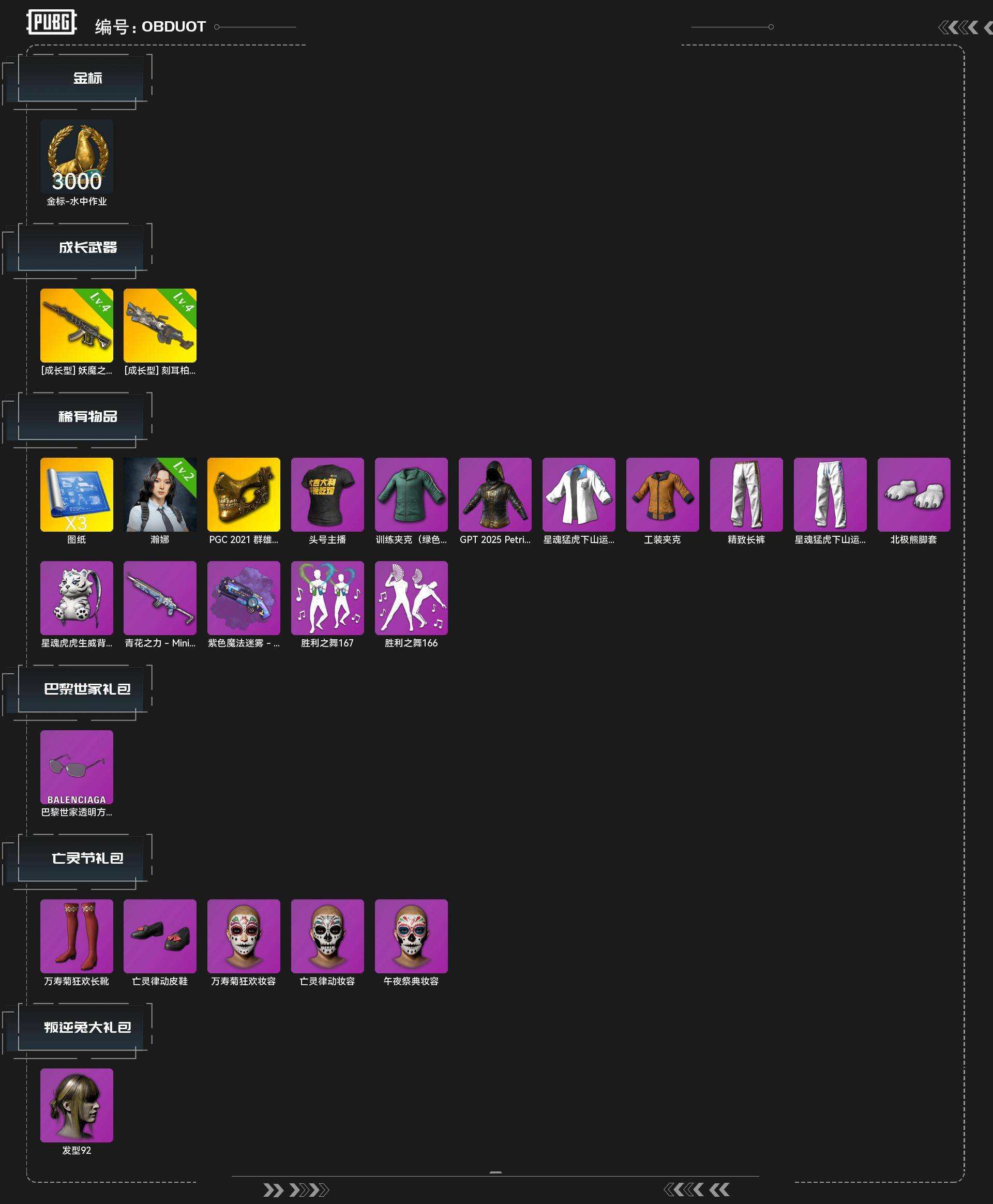993x1204 pixels.
Task: Select the 北极熊脚套 paw gloves
Action: 913,494
